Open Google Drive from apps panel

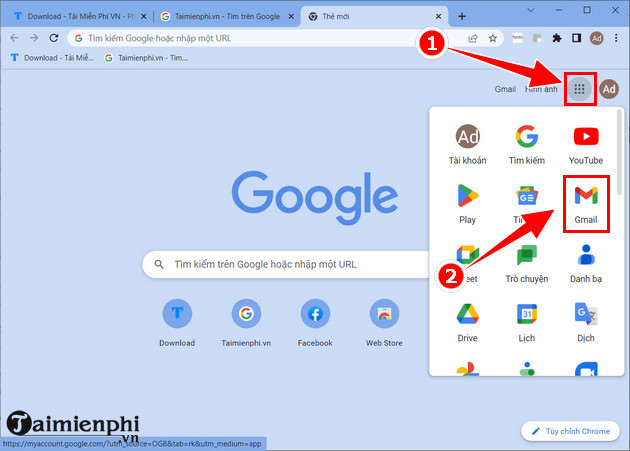pos(467,323)
